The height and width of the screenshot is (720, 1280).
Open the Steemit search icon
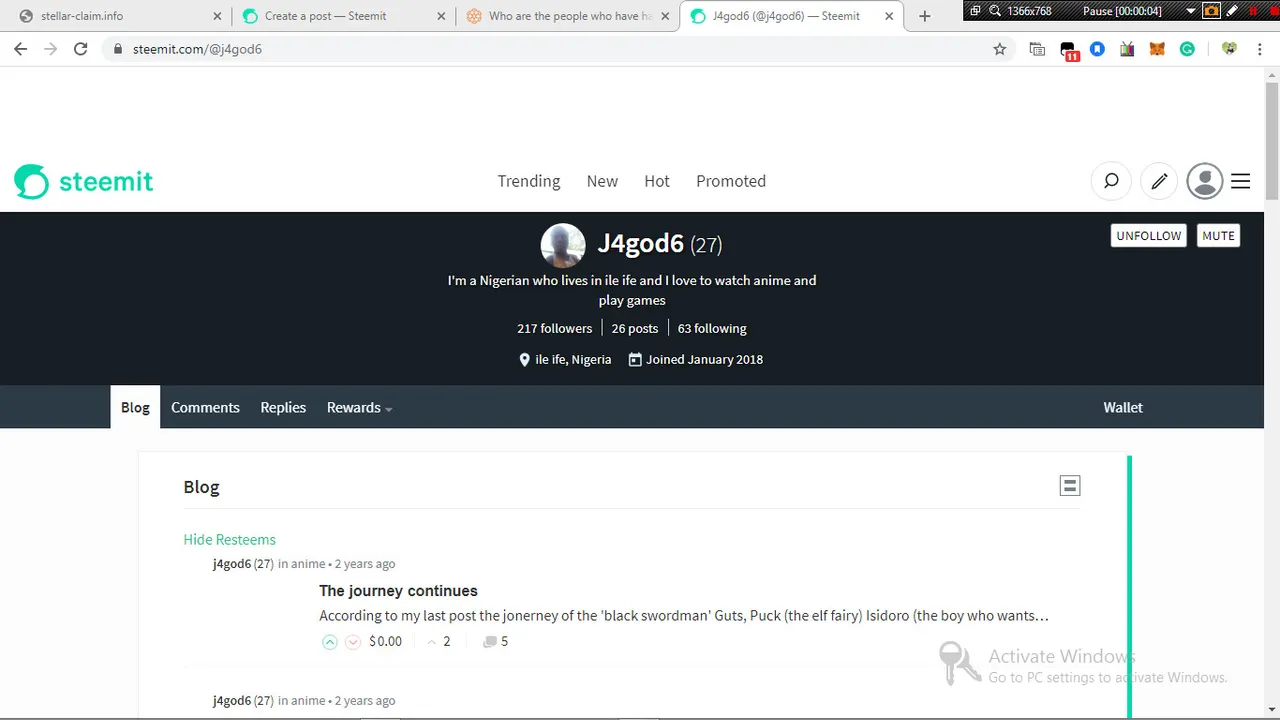(x=1111, y=181)
